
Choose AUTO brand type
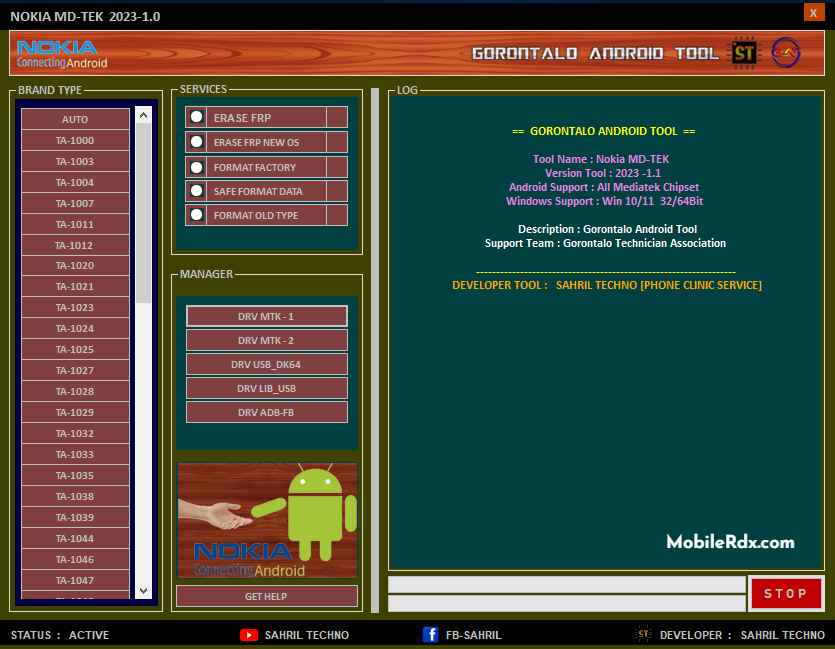click(75, 119)
